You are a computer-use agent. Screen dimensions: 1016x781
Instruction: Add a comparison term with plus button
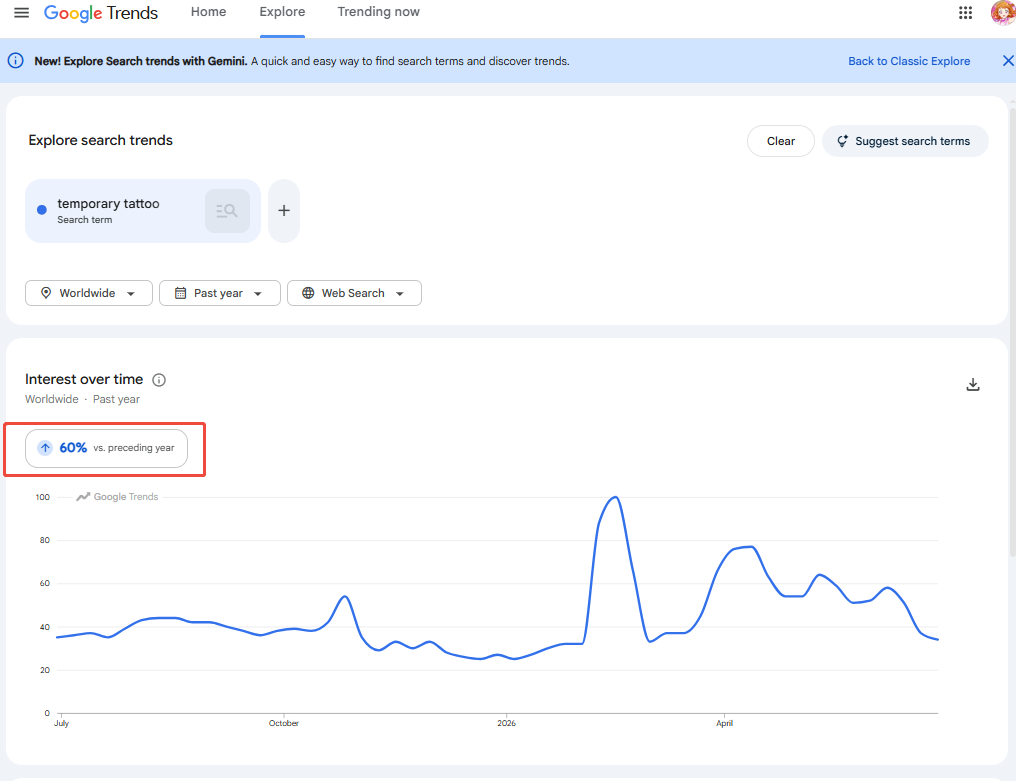click(x=284, y=211)
